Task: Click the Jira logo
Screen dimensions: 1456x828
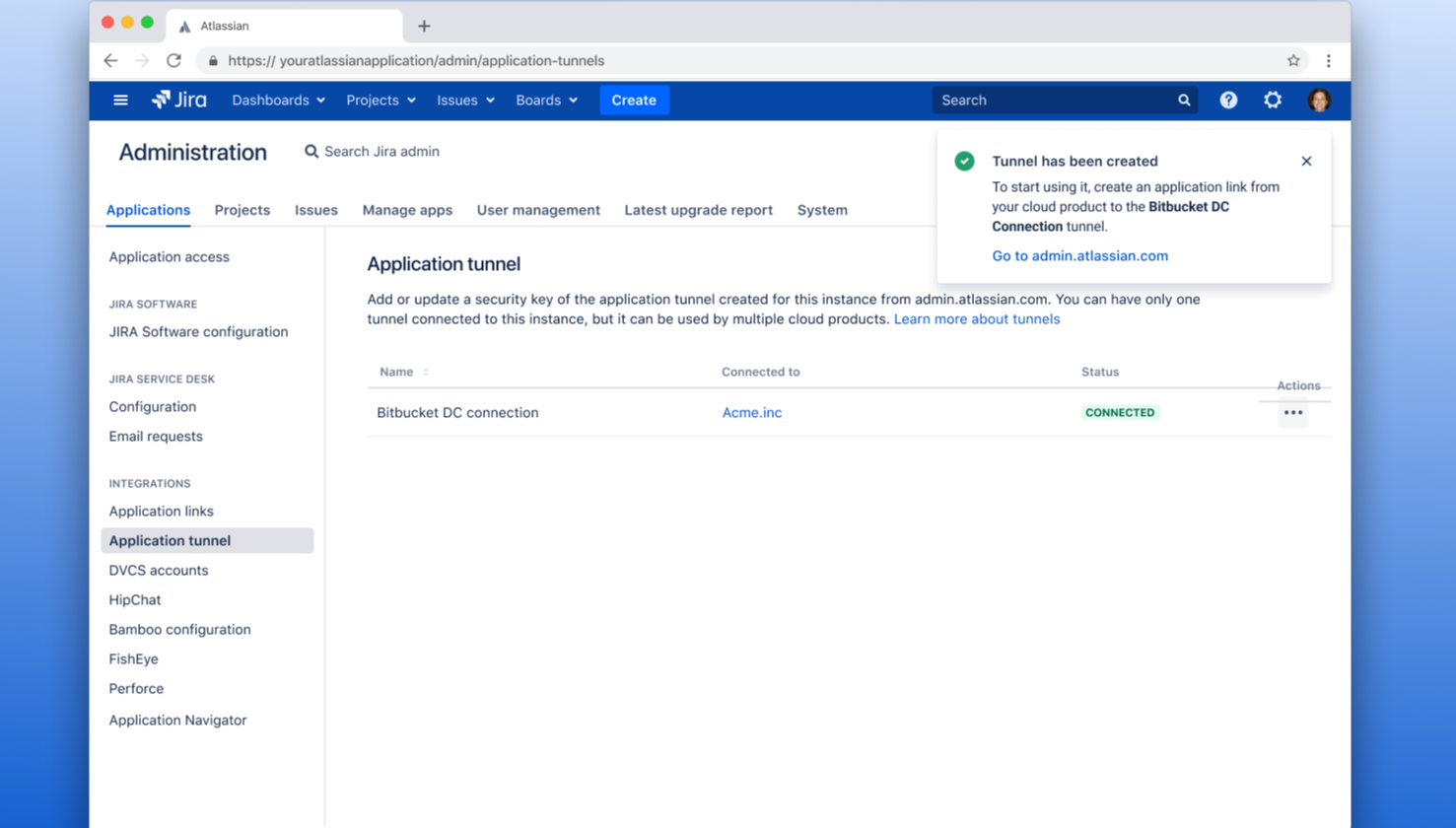Action: tap(179, 101)
